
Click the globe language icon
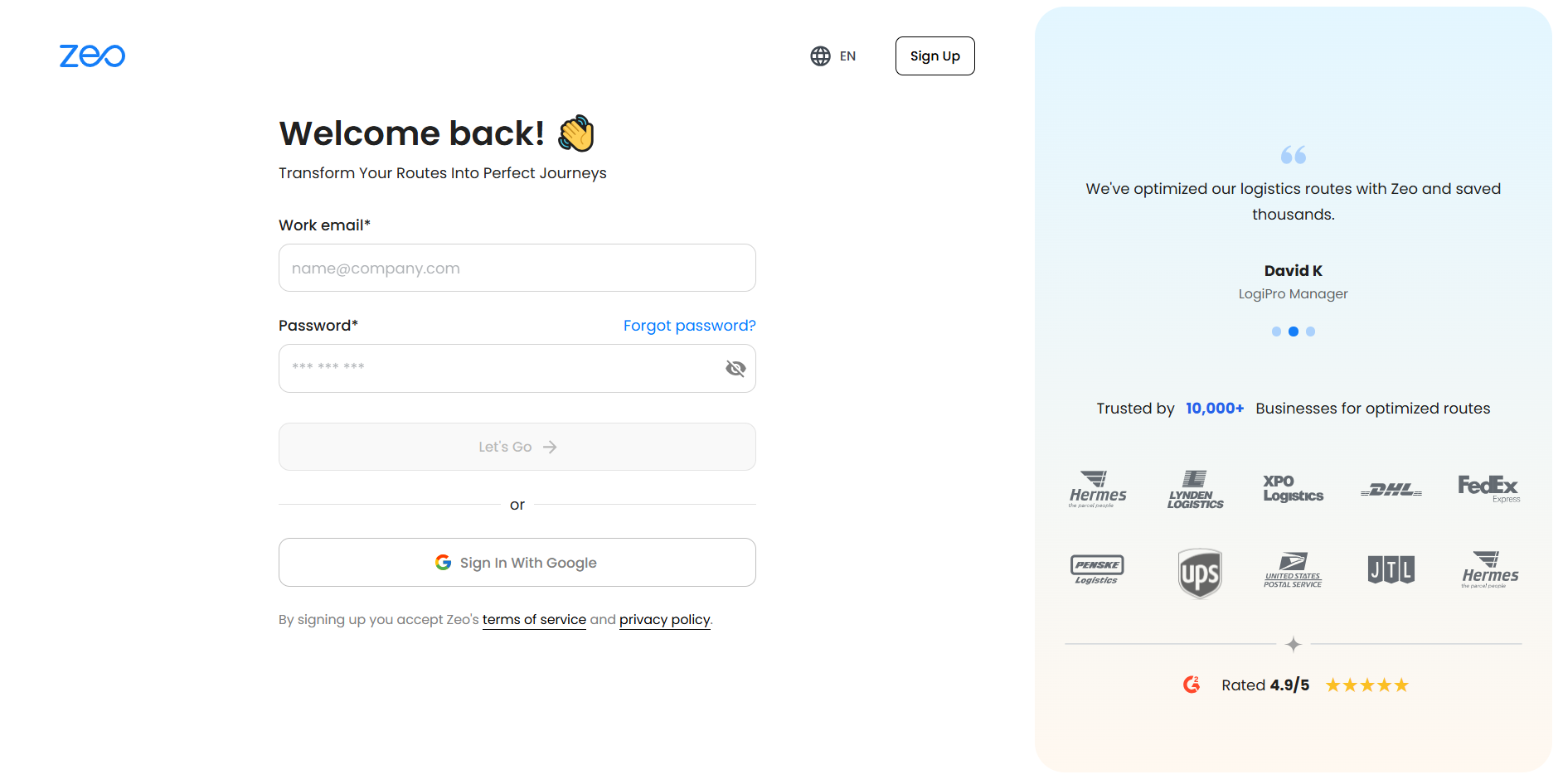click(820, 56)
